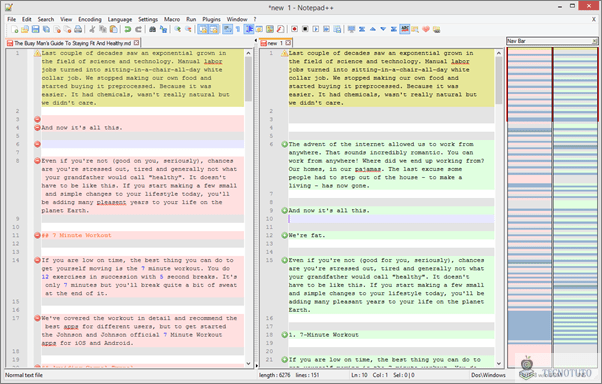The image size is (602, 384).
Task: Open the ? help menu
Action: tap(255, 19)
